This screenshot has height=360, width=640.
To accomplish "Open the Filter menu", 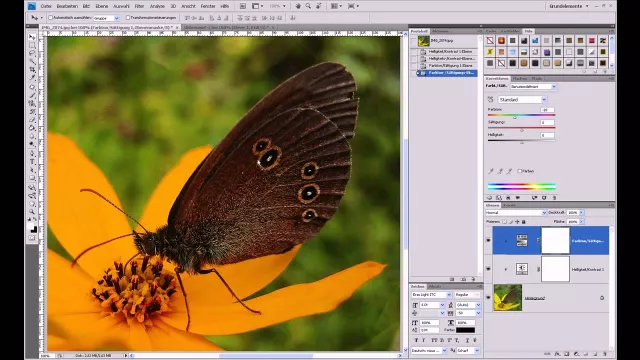I will (x=139, y=6).
